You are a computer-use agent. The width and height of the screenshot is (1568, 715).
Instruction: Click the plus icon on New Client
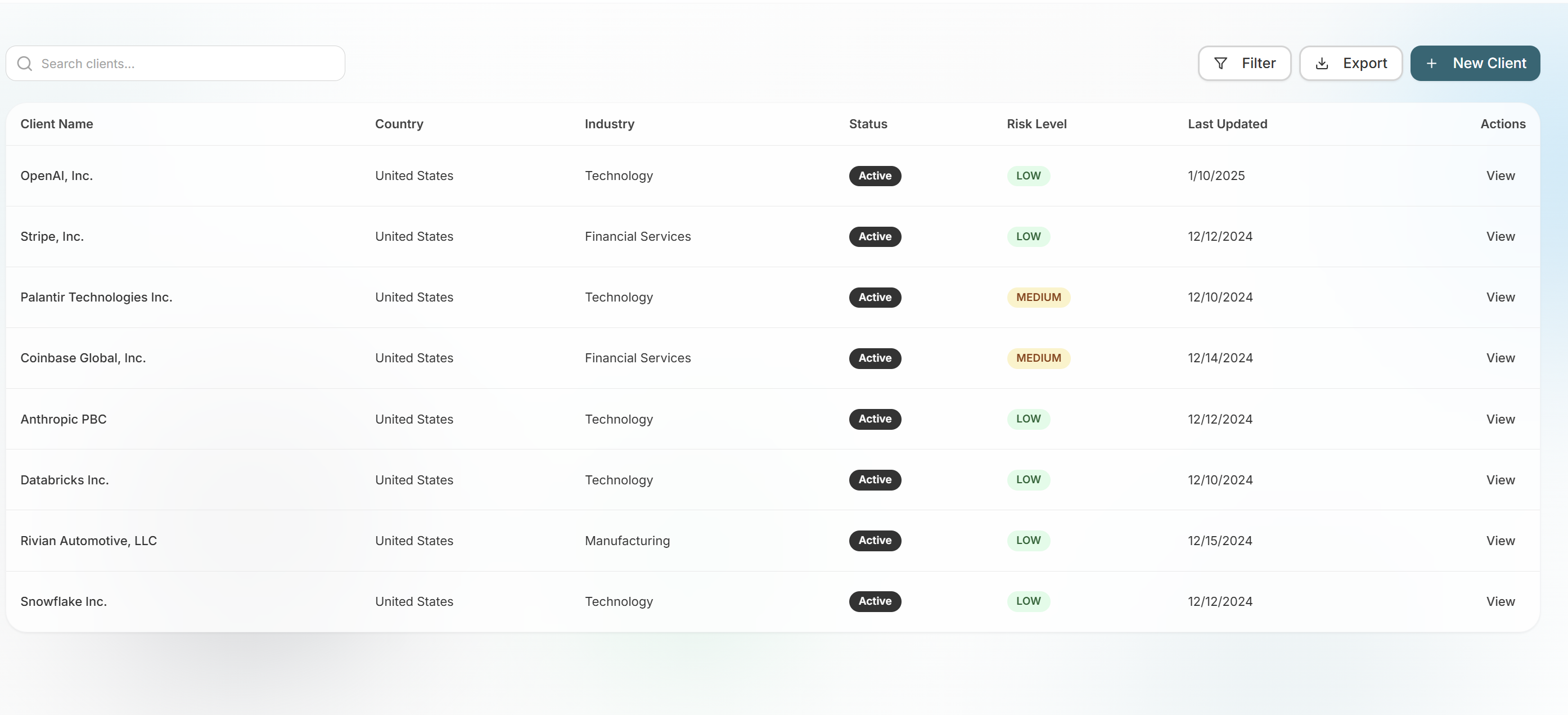click(x=1431, y=64)
